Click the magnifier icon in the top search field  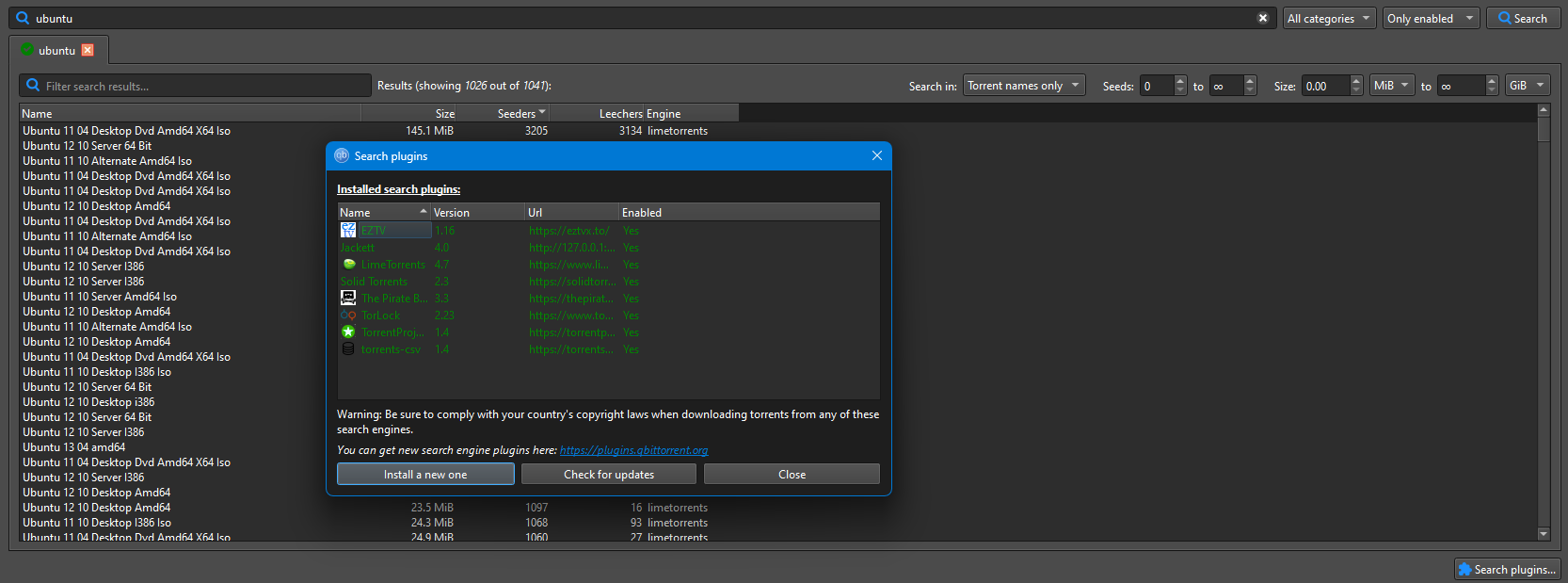pos(23,18)
